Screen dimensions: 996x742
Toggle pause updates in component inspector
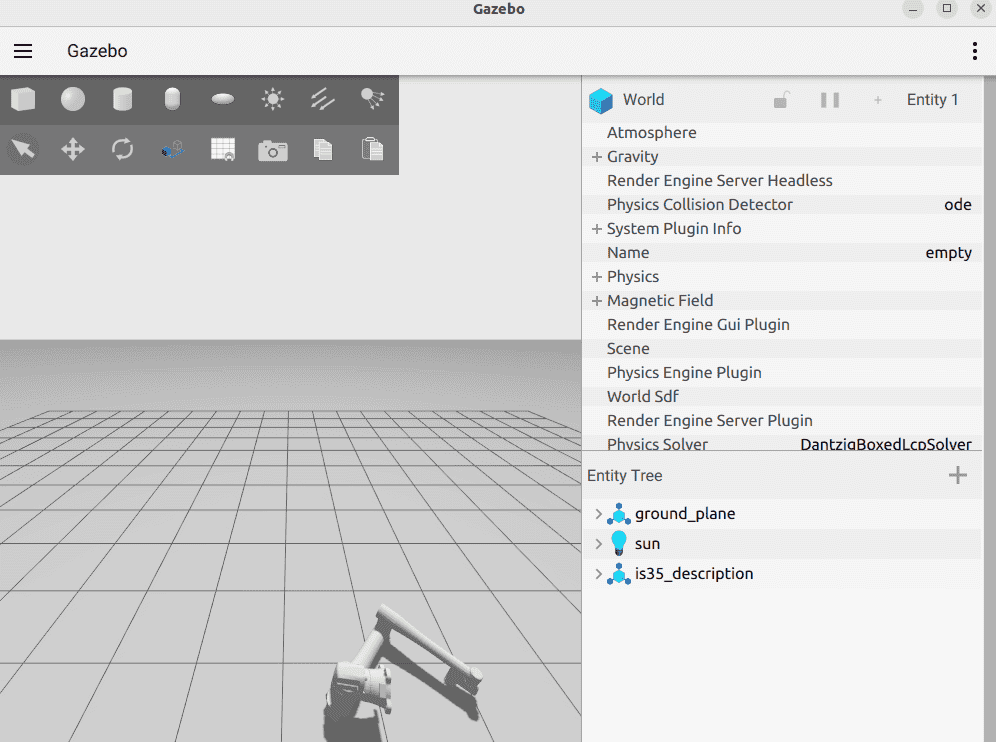click(830, 100)
